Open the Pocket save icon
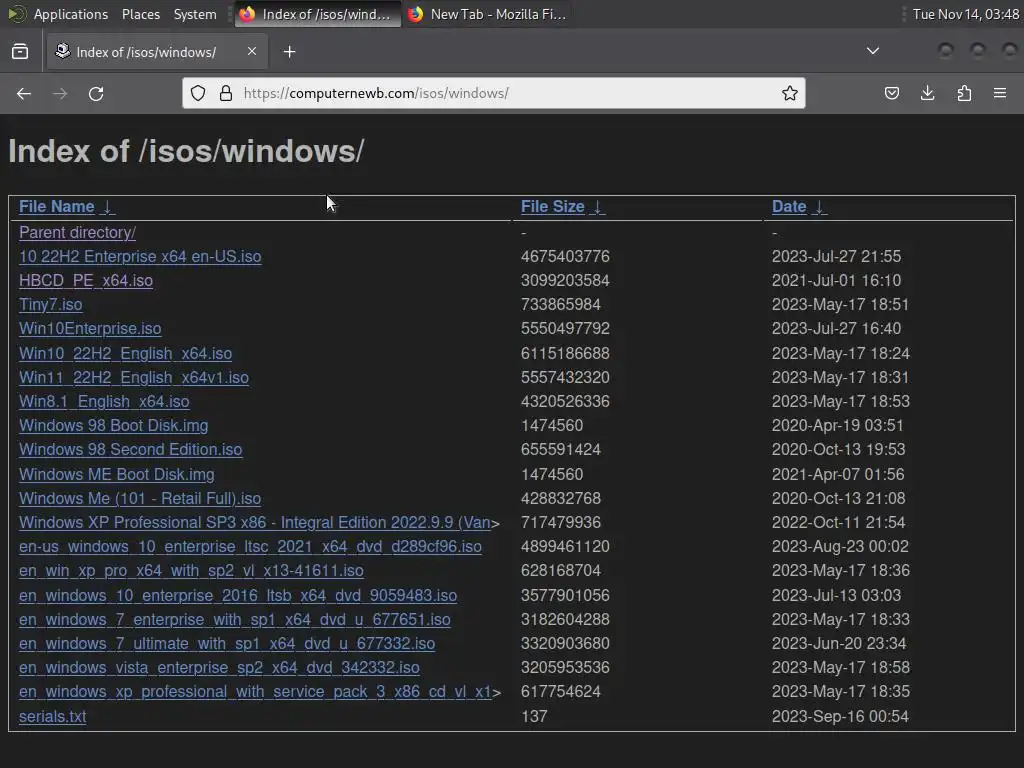1024x768 pixels. click(891, 93)
